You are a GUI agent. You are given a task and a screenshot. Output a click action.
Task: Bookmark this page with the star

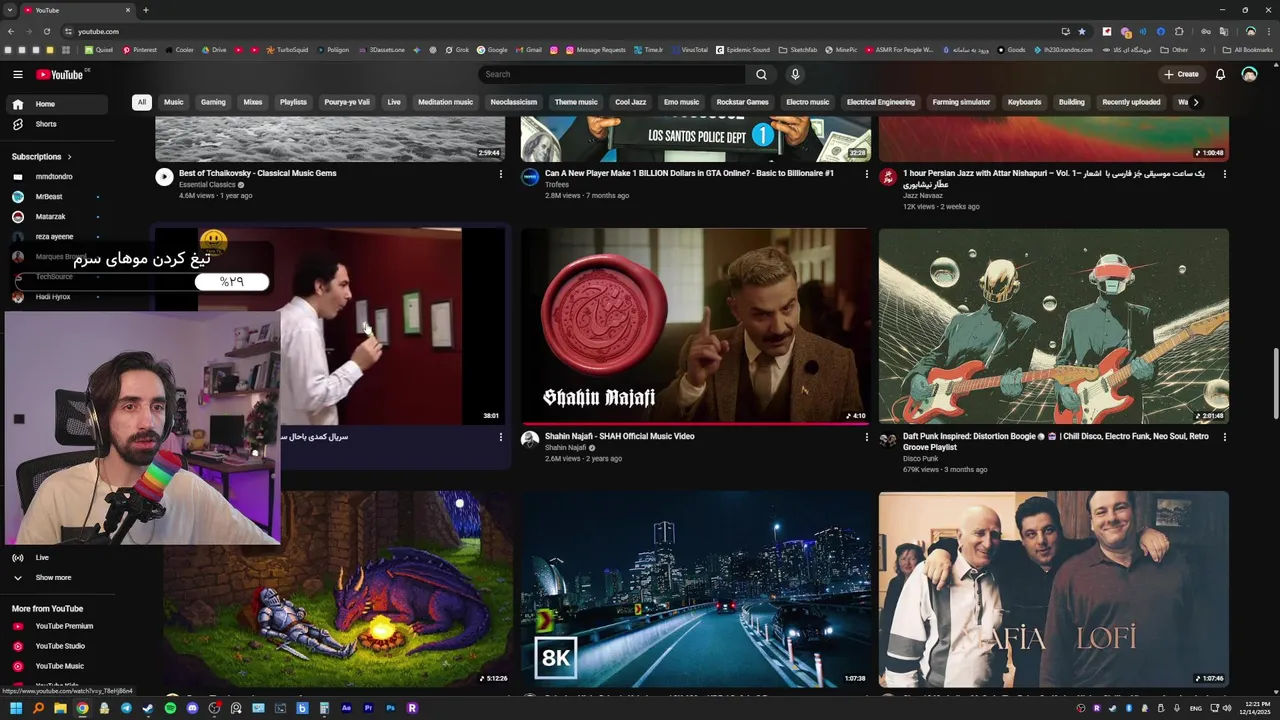click(x=1081, y=31)
